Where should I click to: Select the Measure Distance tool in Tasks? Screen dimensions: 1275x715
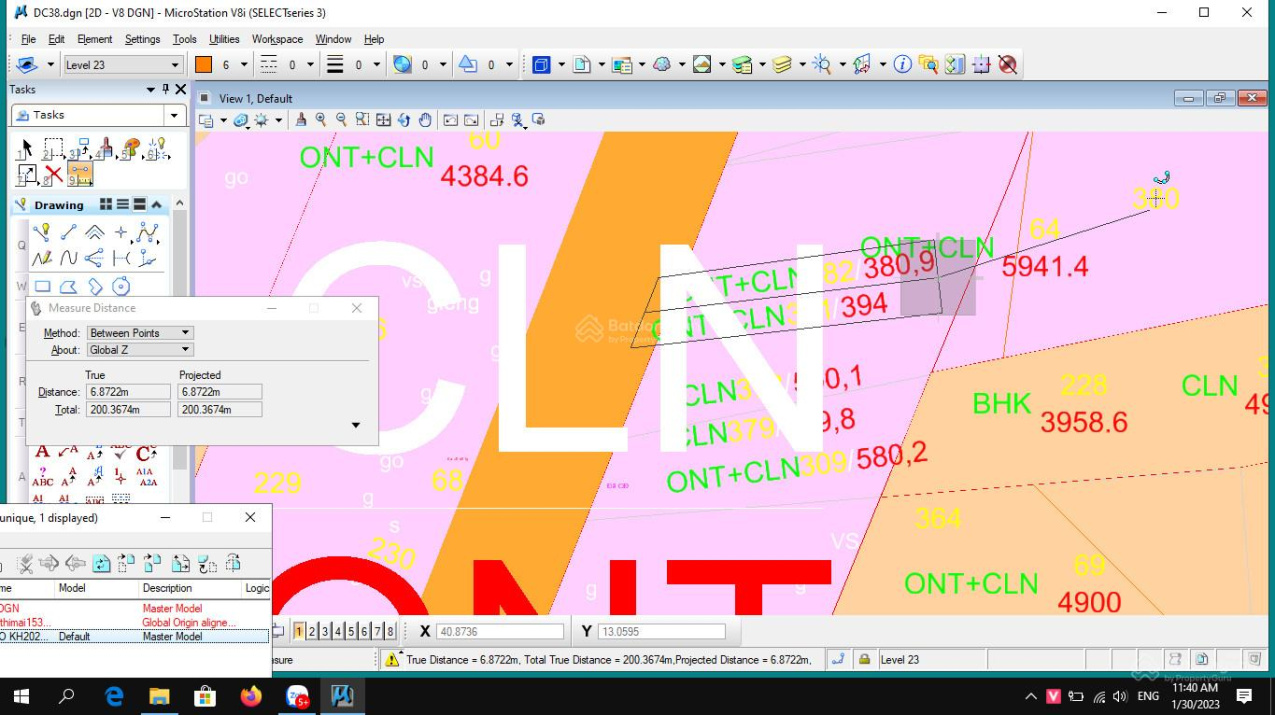[x=80, y=174]
